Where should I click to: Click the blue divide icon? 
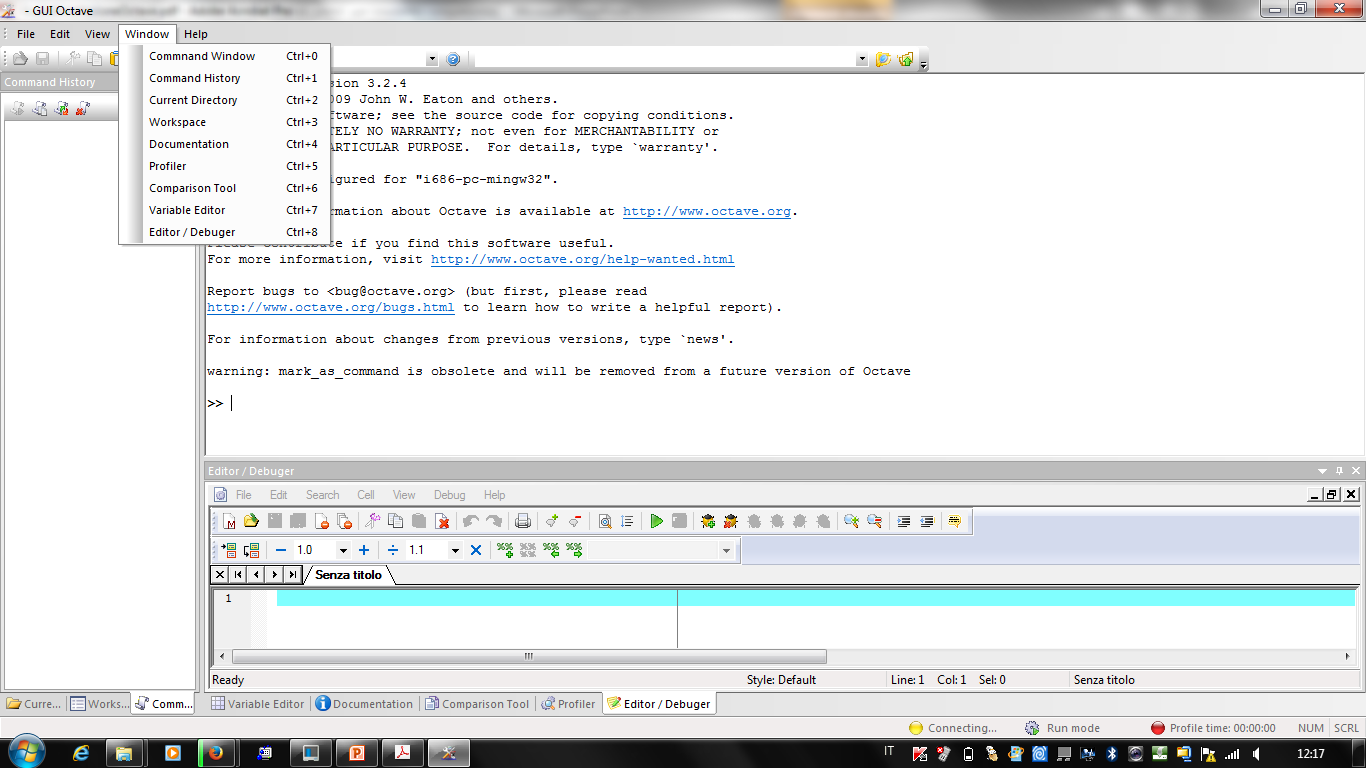tap(393, 550)
